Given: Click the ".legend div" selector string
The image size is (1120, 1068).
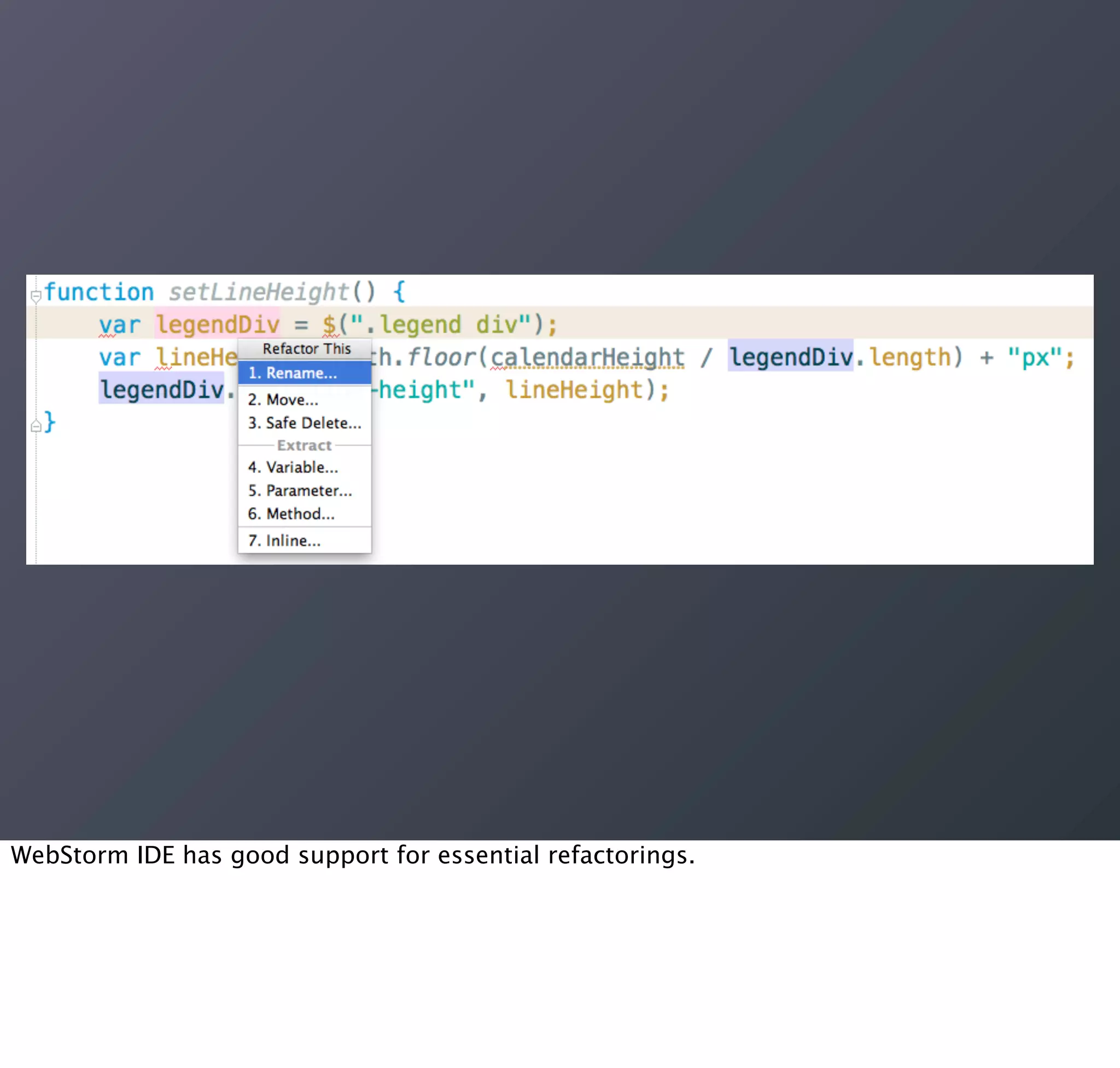Looking at the screenshot, I should (440, 324).
